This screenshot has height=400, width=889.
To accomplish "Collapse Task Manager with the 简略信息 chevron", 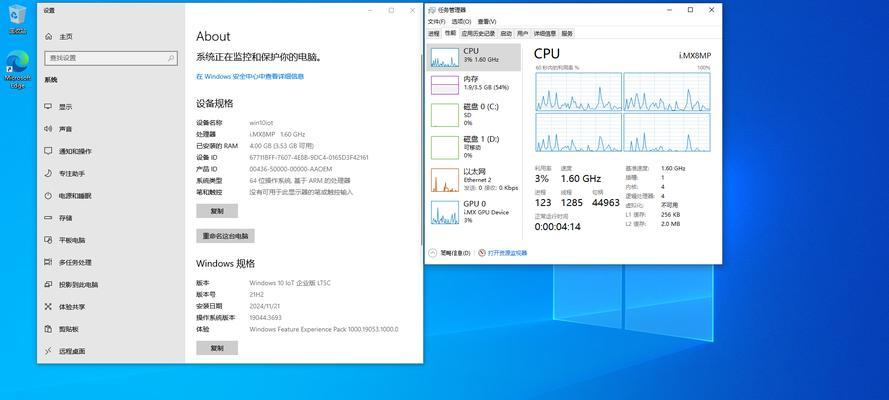I will tap(433, 253).
